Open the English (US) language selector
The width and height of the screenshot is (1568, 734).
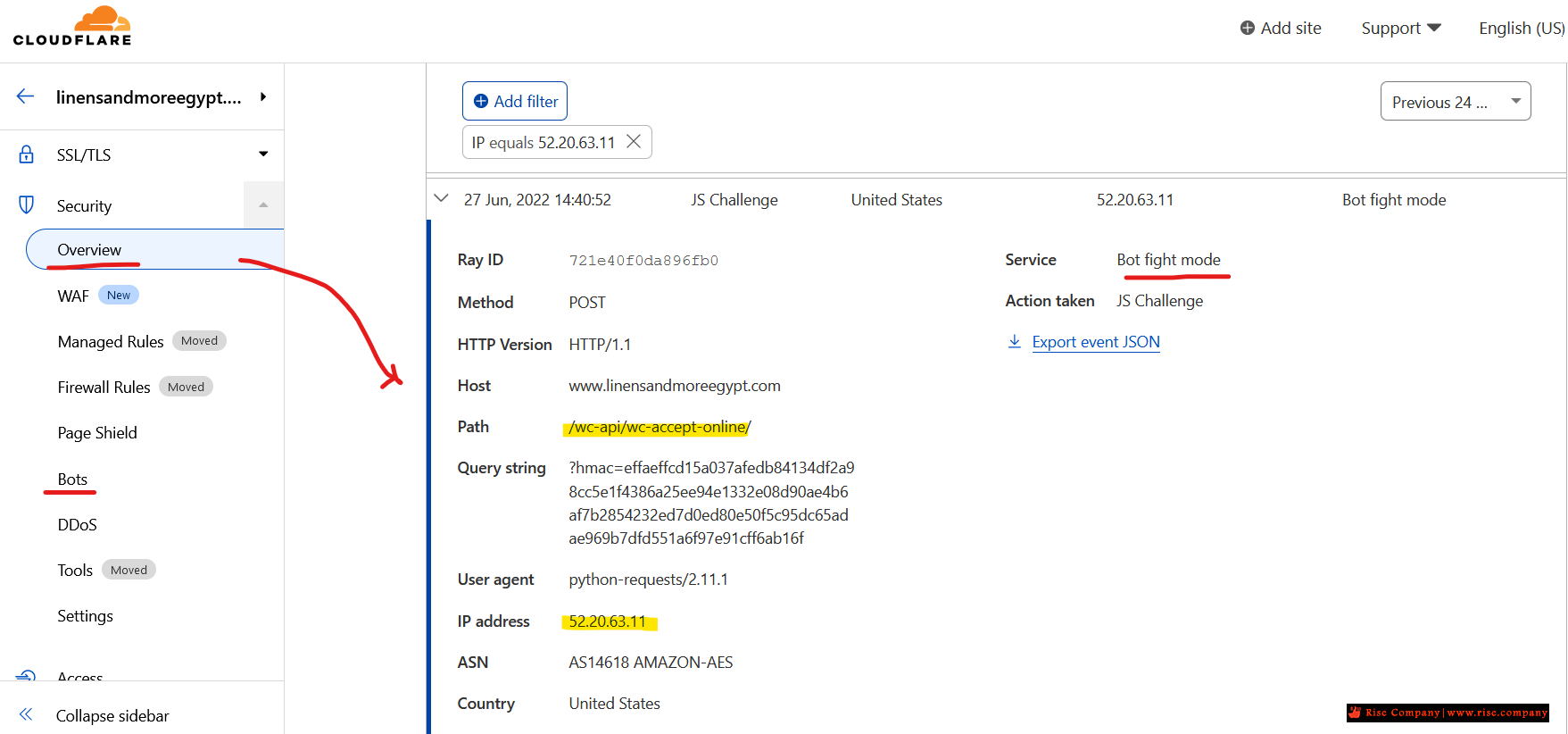tap(1522, 28)
